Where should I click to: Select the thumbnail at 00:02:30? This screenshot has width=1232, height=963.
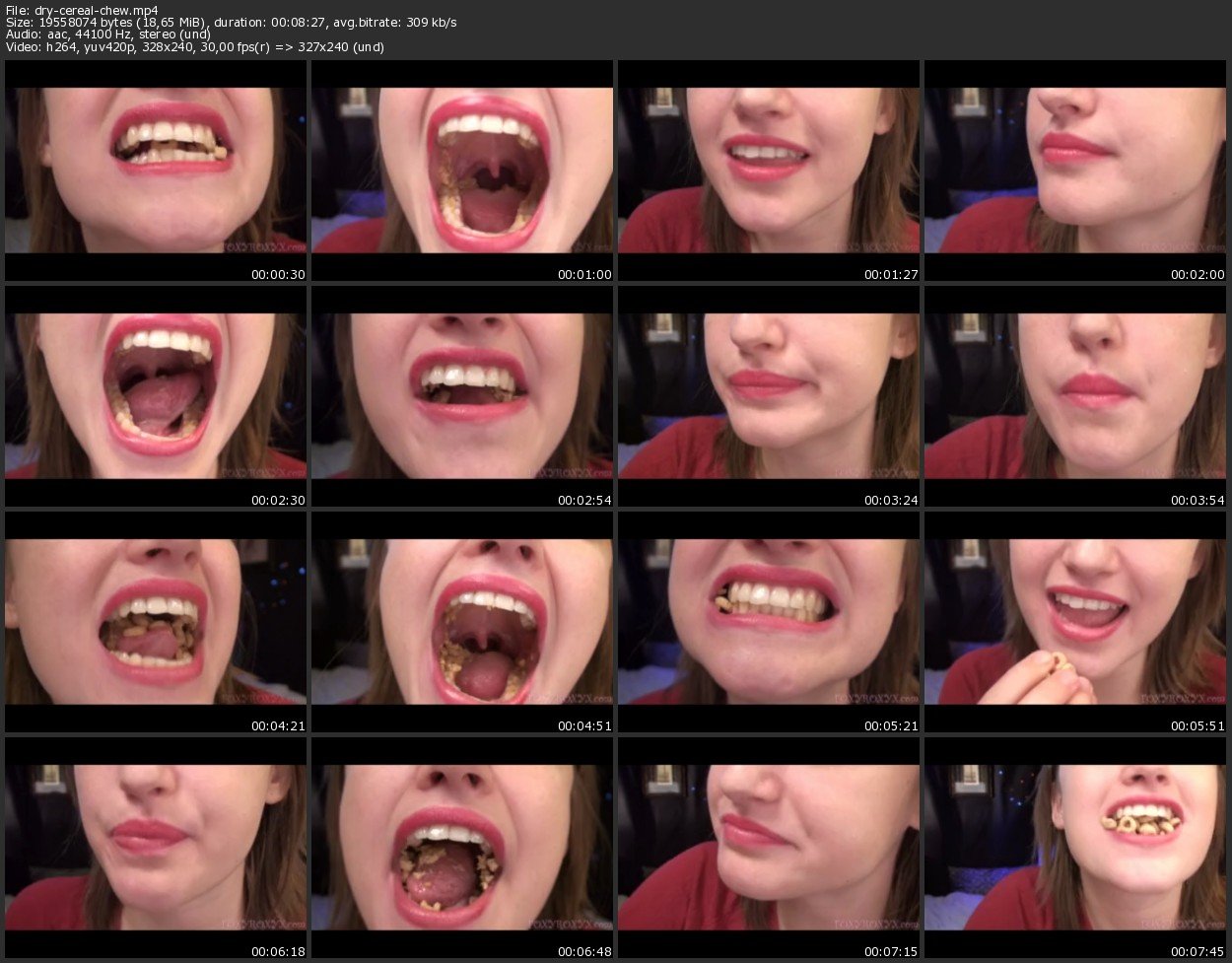coord(156,396)
